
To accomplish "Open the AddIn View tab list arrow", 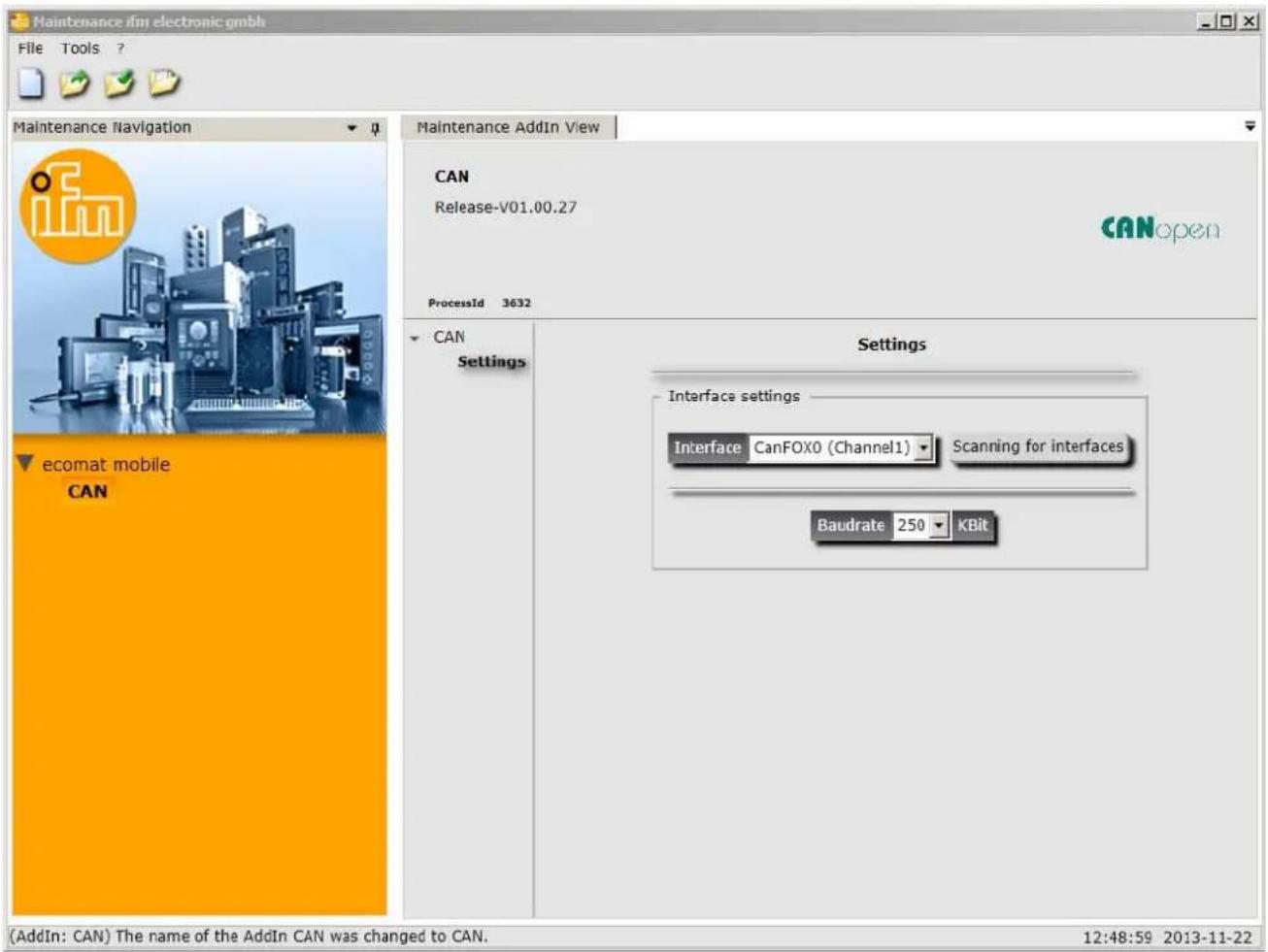I will [x=1250, y=126].
